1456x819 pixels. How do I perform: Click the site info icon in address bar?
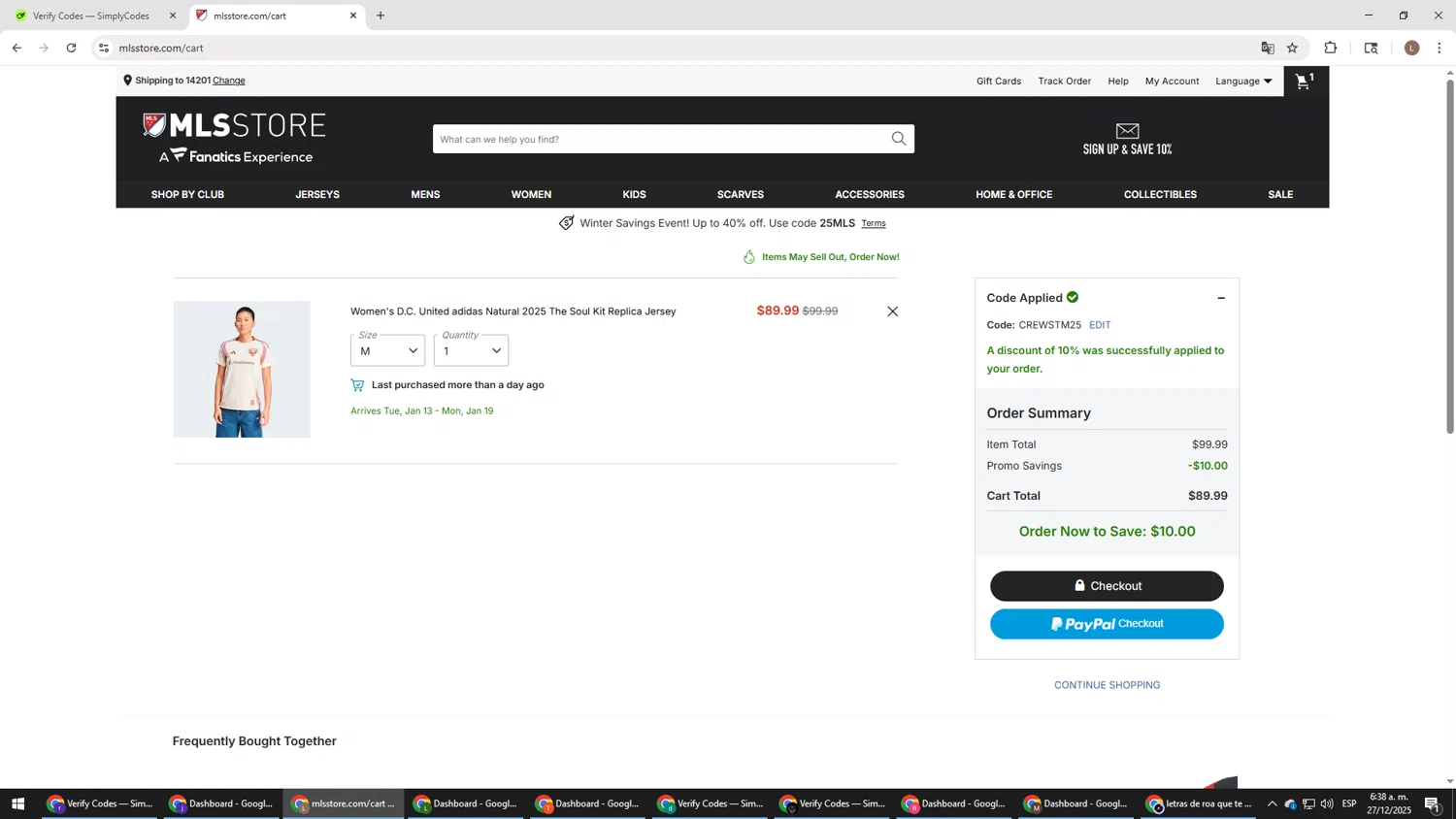click(x=104, y=48)
